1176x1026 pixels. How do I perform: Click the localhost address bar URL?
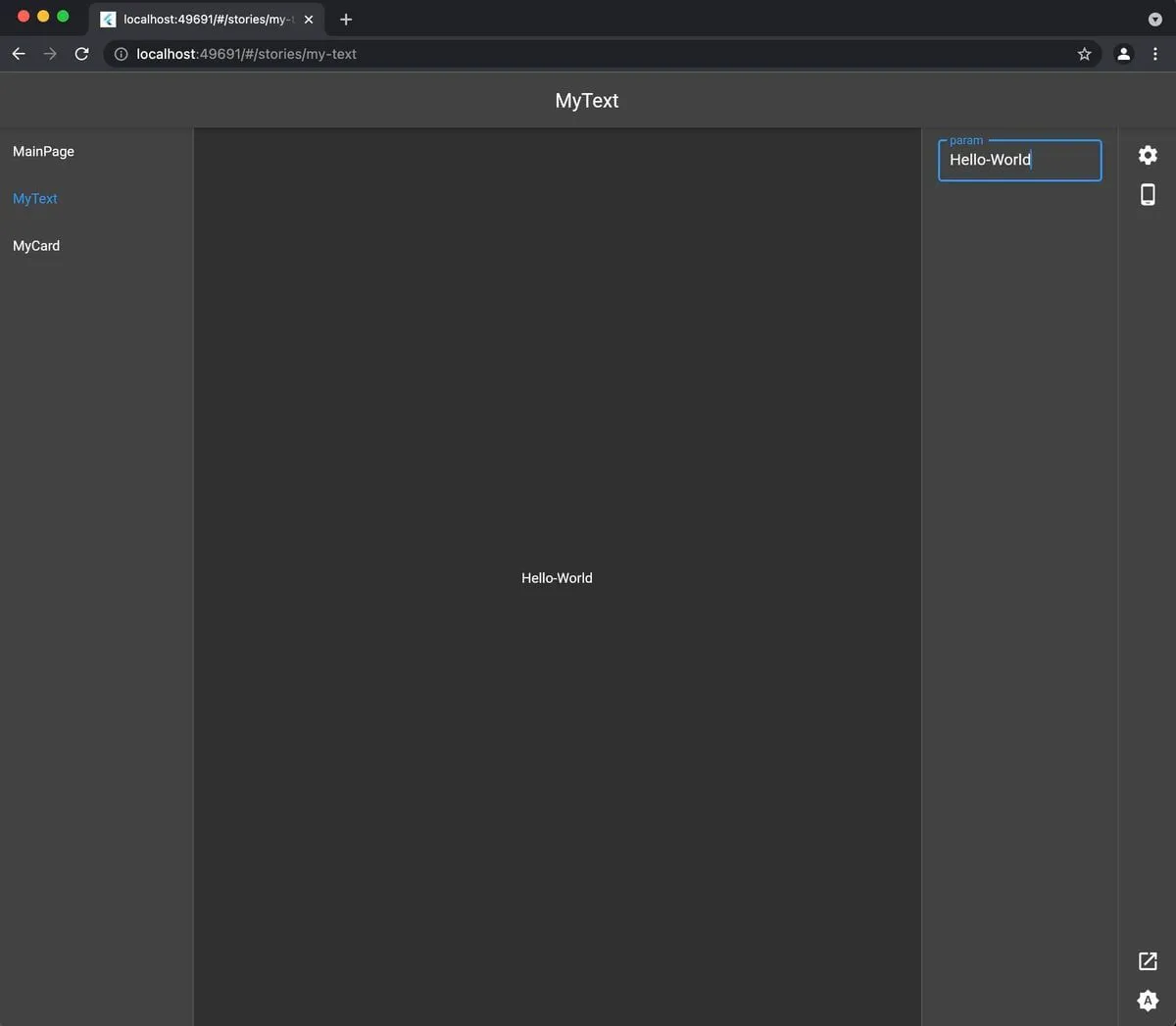(x=246, y=54)
